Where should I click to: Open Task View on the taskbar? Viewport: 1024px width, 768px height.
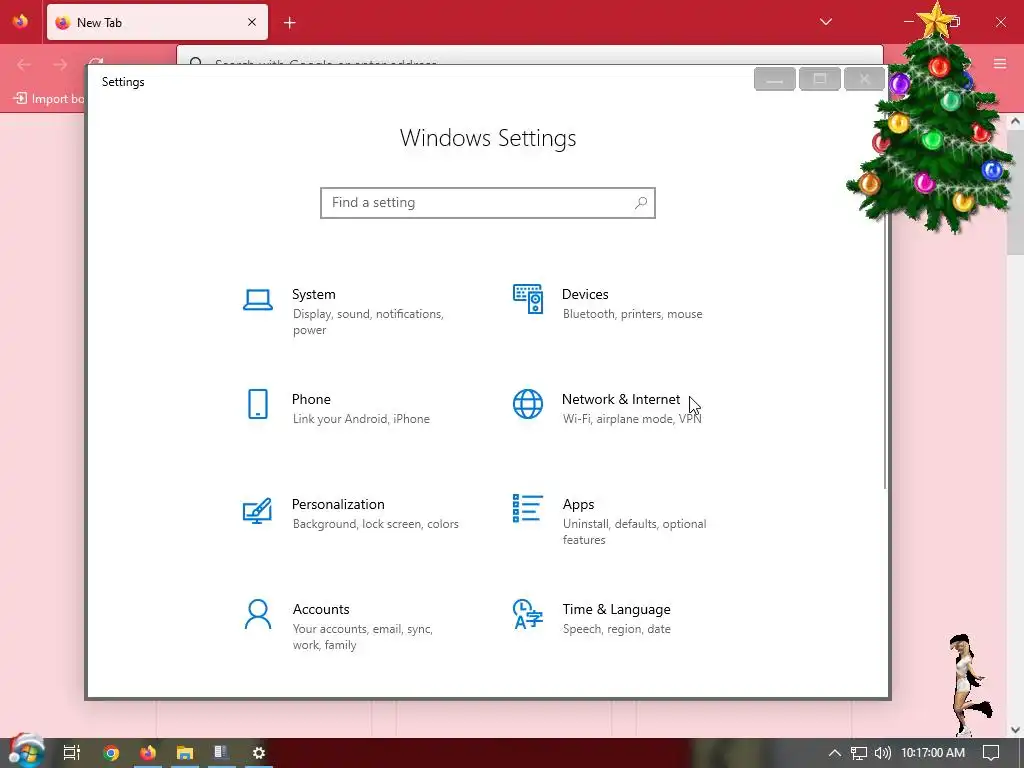pyautogui.click(x=71, y=753)
